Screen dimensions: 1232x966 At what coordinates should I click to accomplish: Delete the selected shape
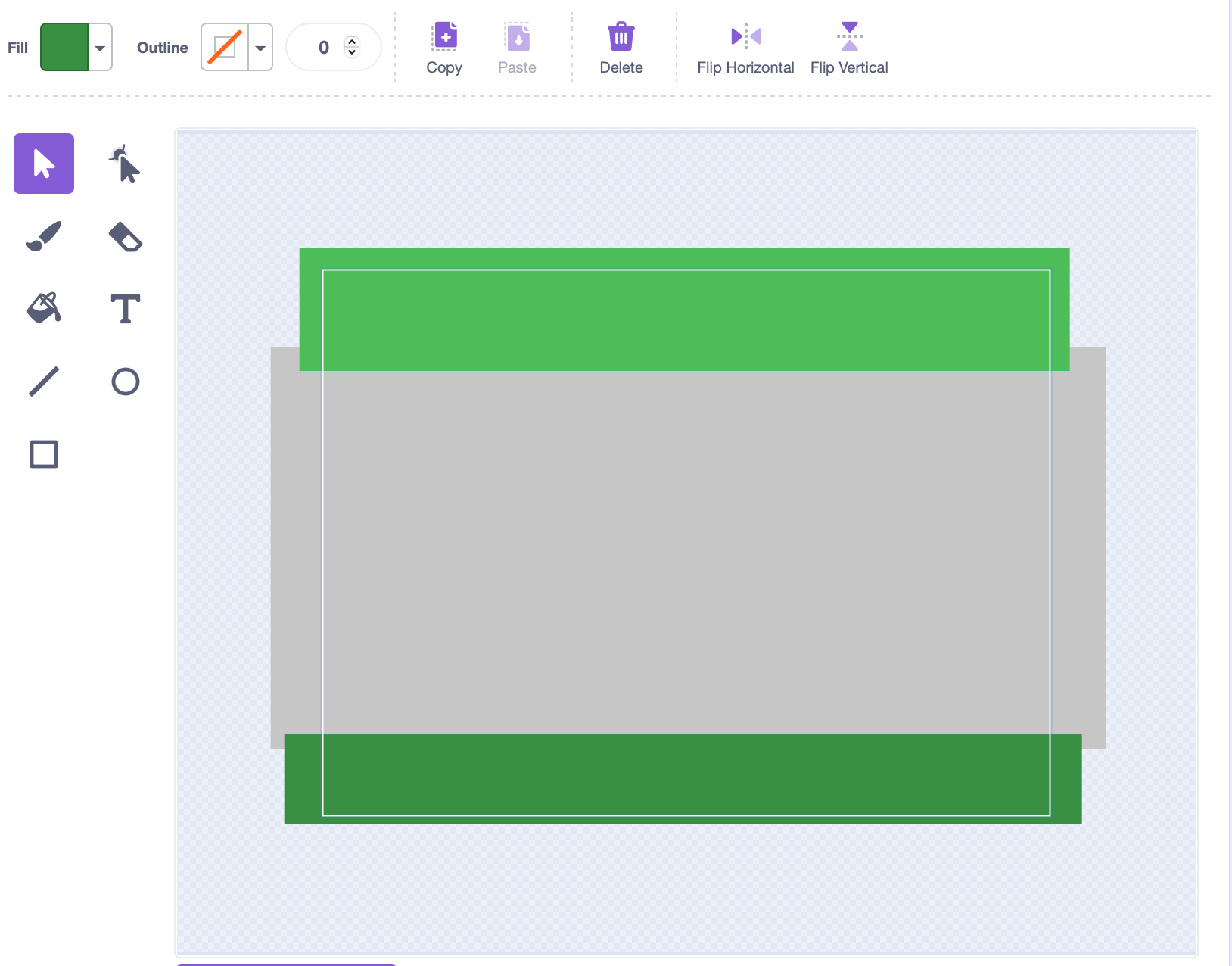pyautogui.click(x=621, y=48)
